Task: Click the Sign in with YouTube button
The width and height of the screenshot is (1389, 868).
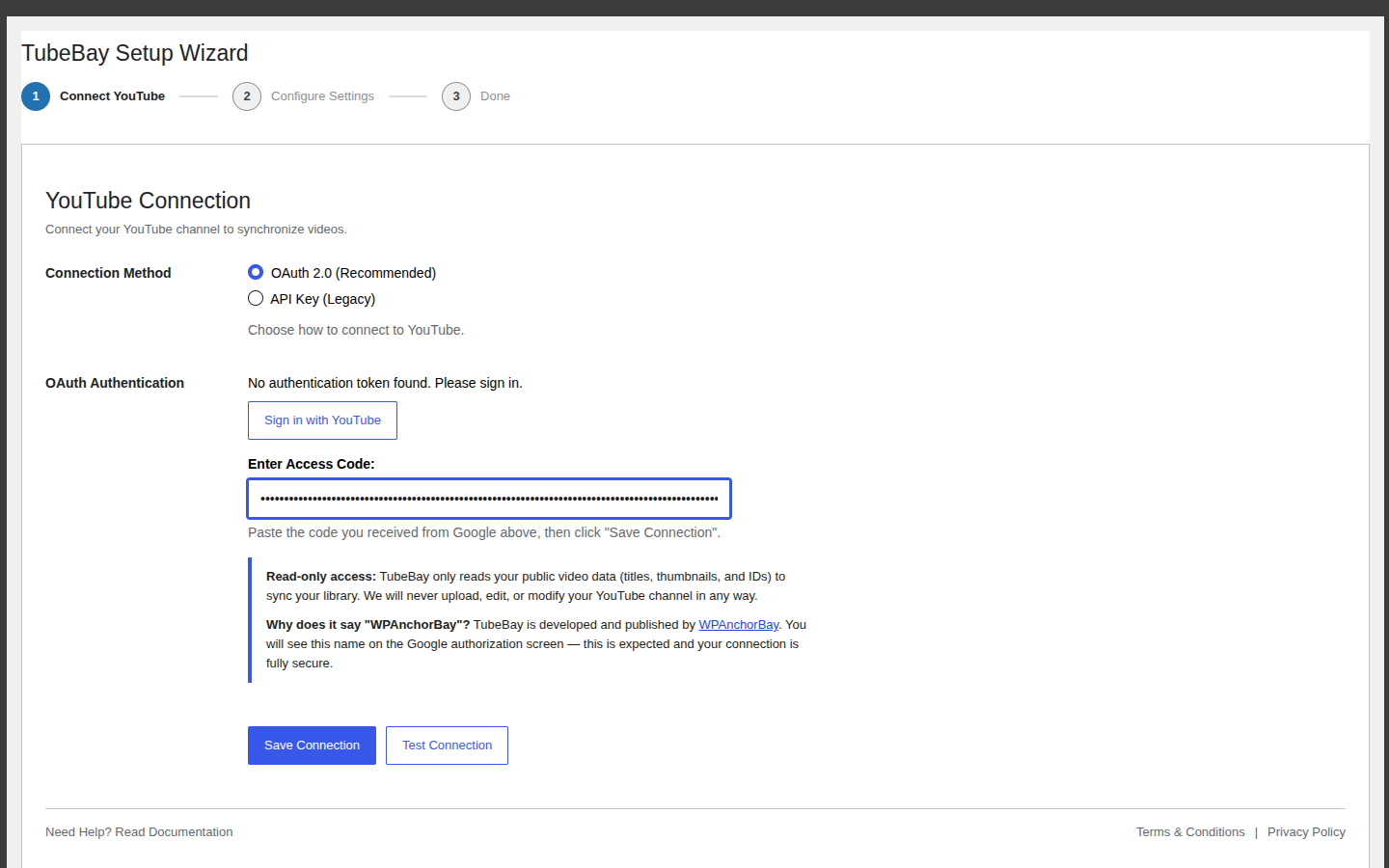Action: (x=322, y=420)
